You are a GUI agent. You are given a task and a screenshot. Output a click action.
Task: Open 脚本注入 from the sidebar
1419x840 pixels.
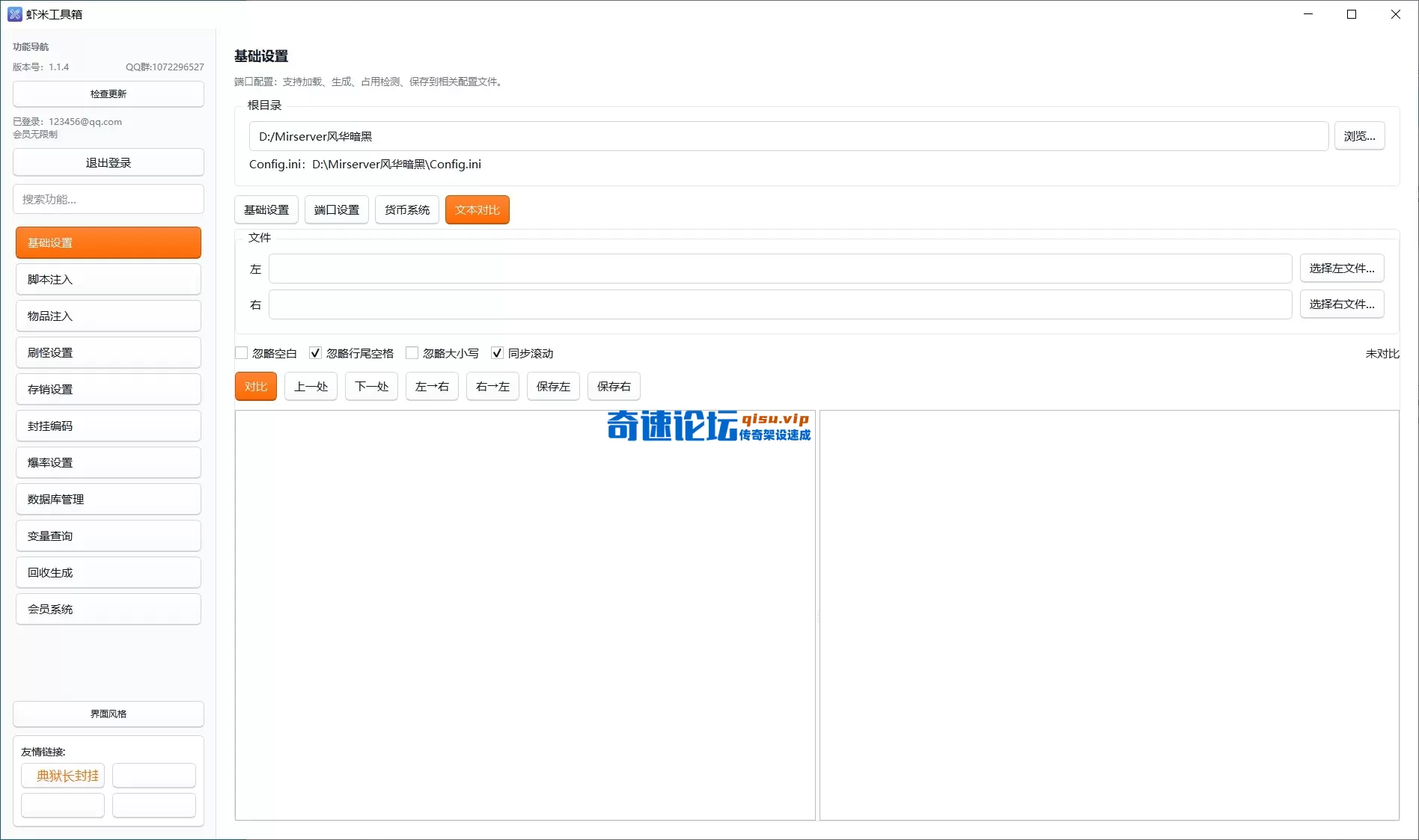point(108,279)
